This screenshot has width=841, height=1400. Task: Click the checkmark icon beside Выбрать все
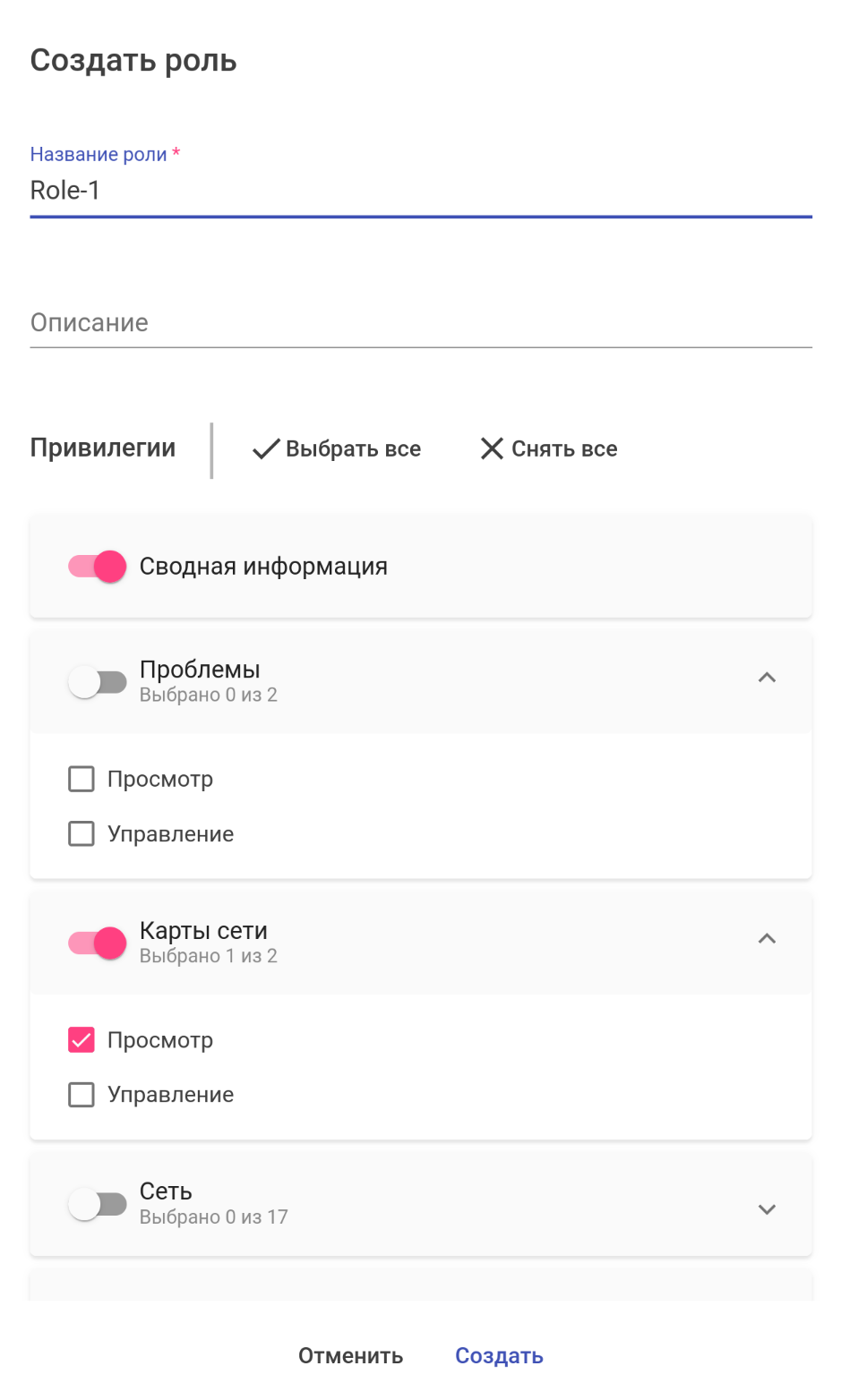(x=266, y=449)
